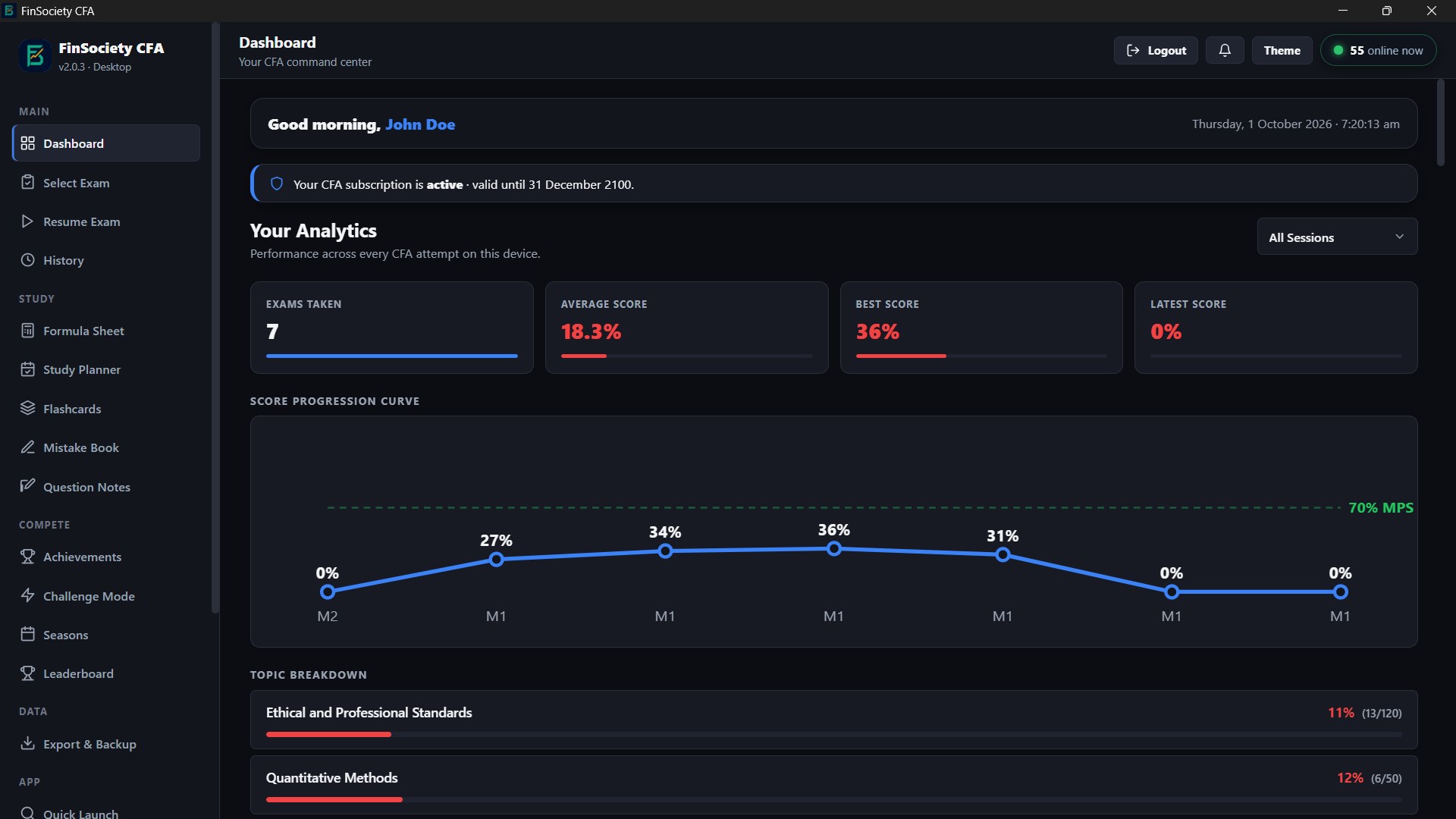Click the 70% MPS label
Screen dimensions: 1456x819
(1381, 507)
